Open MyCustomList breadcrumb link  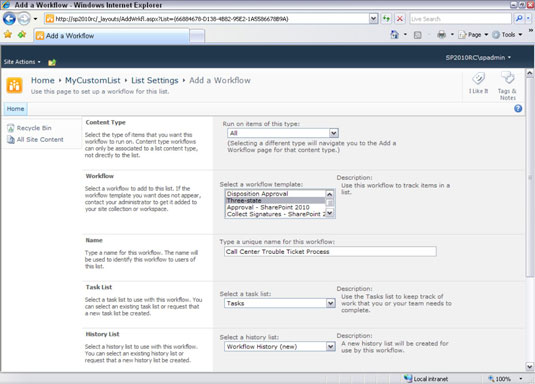[93, 80]
